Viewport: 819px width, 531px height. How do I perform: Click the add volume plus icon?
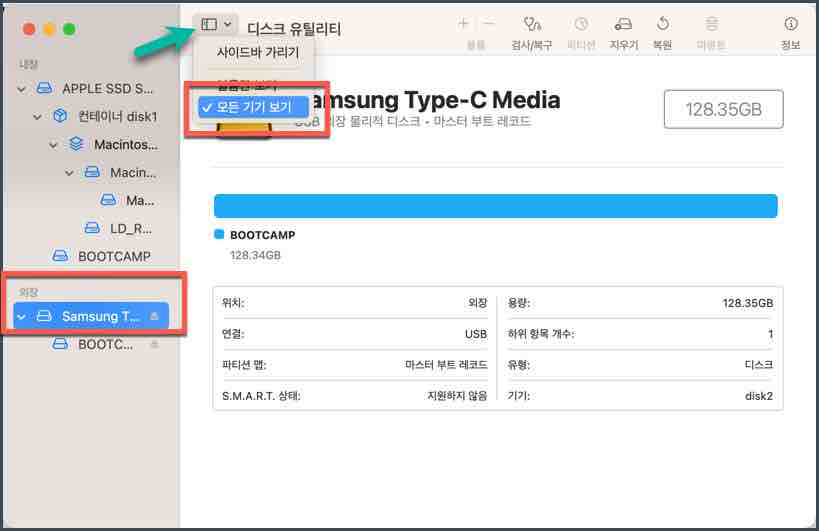tap(463, 23)
